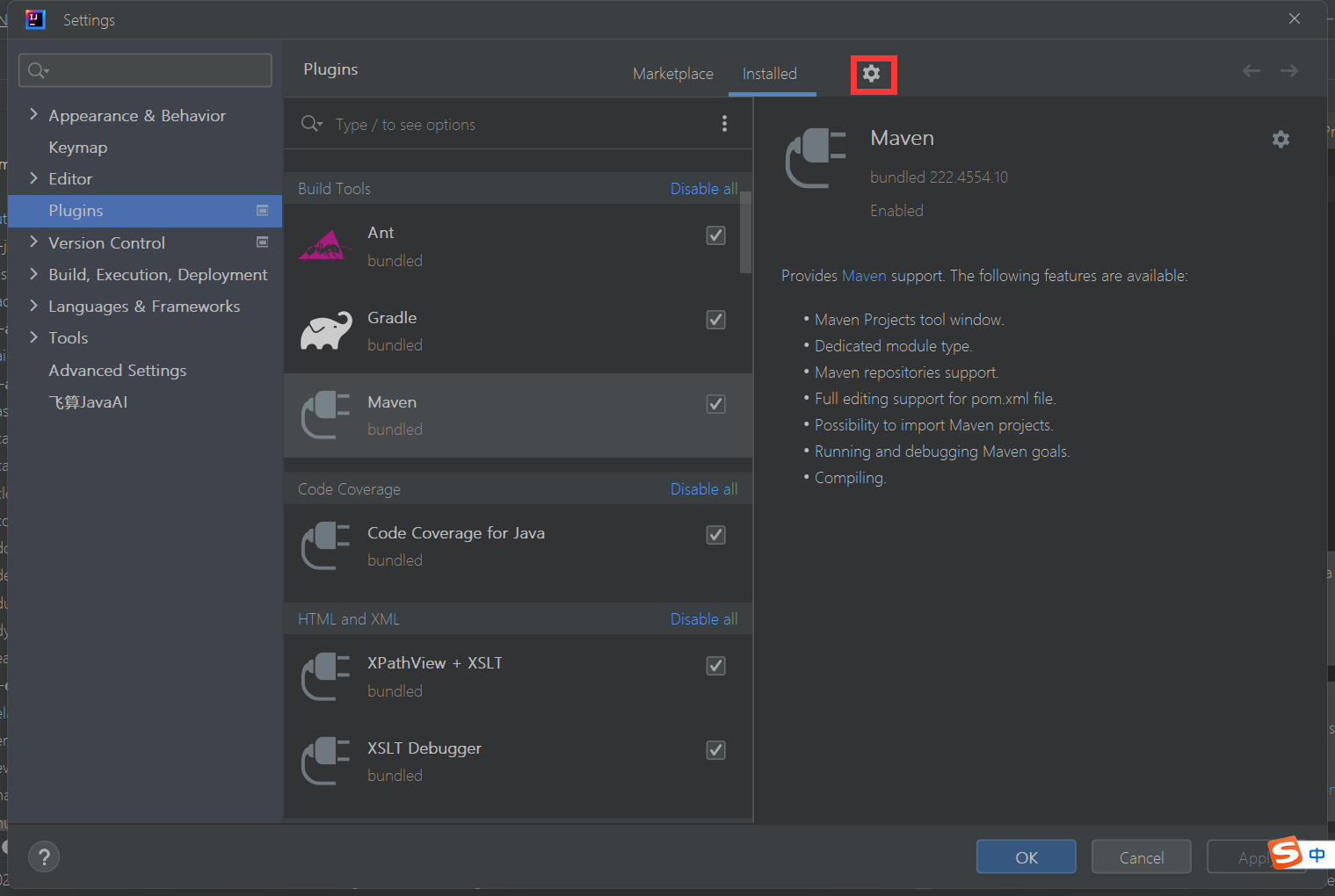This screenshot has width=1335, height=896.
Task: Select the Installed tab
Action: (x=769, y=74)
